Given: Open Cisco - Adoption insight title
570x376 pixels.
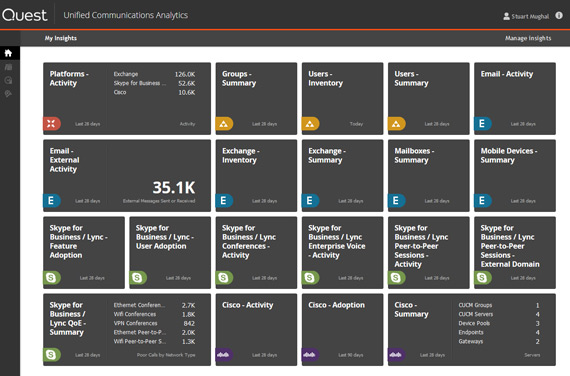Looking at the screenshot, I should tap(336, 305).
